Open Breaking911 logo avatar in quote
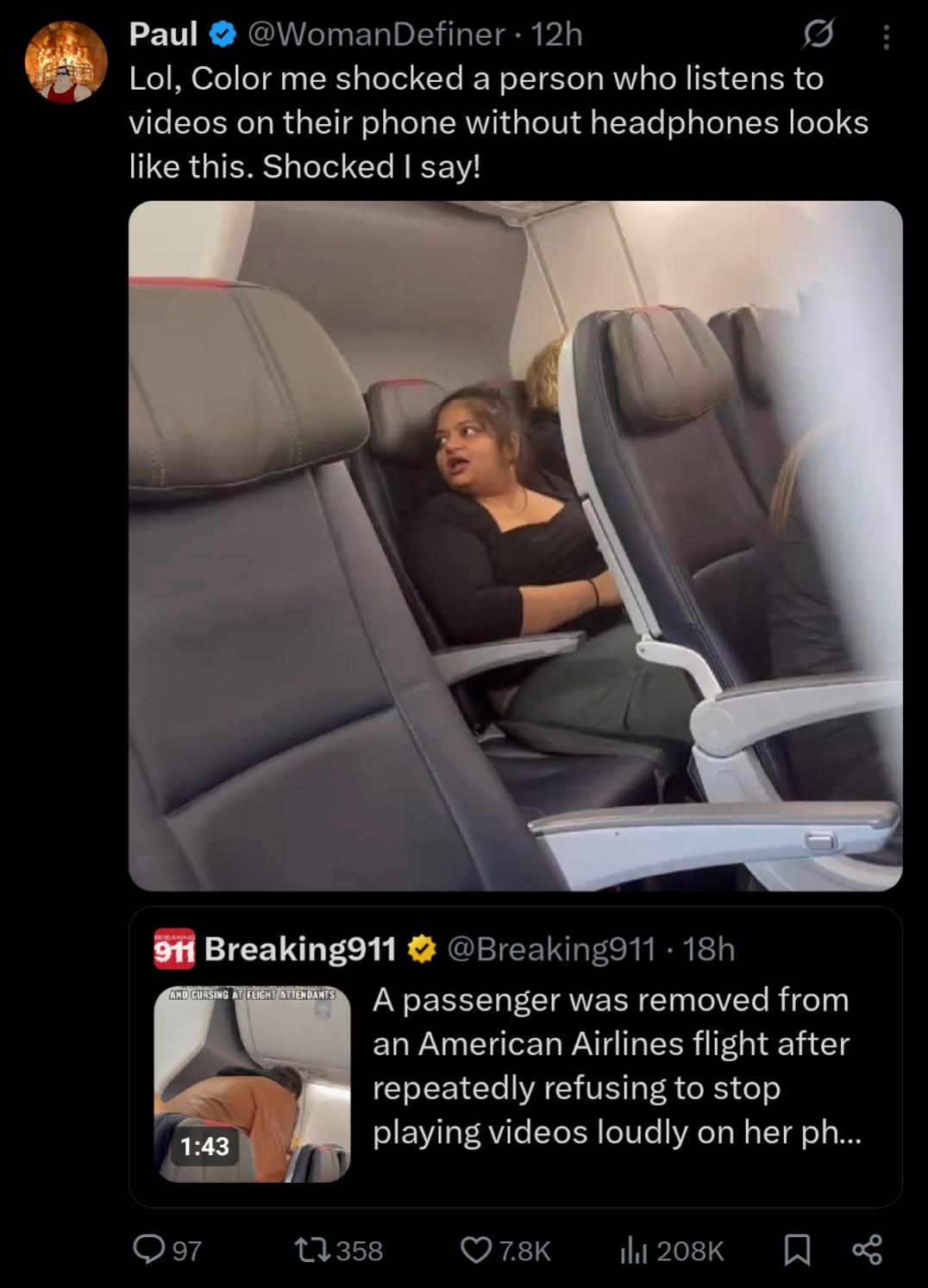Screen dimensions: 928x1288 [174, 948]
